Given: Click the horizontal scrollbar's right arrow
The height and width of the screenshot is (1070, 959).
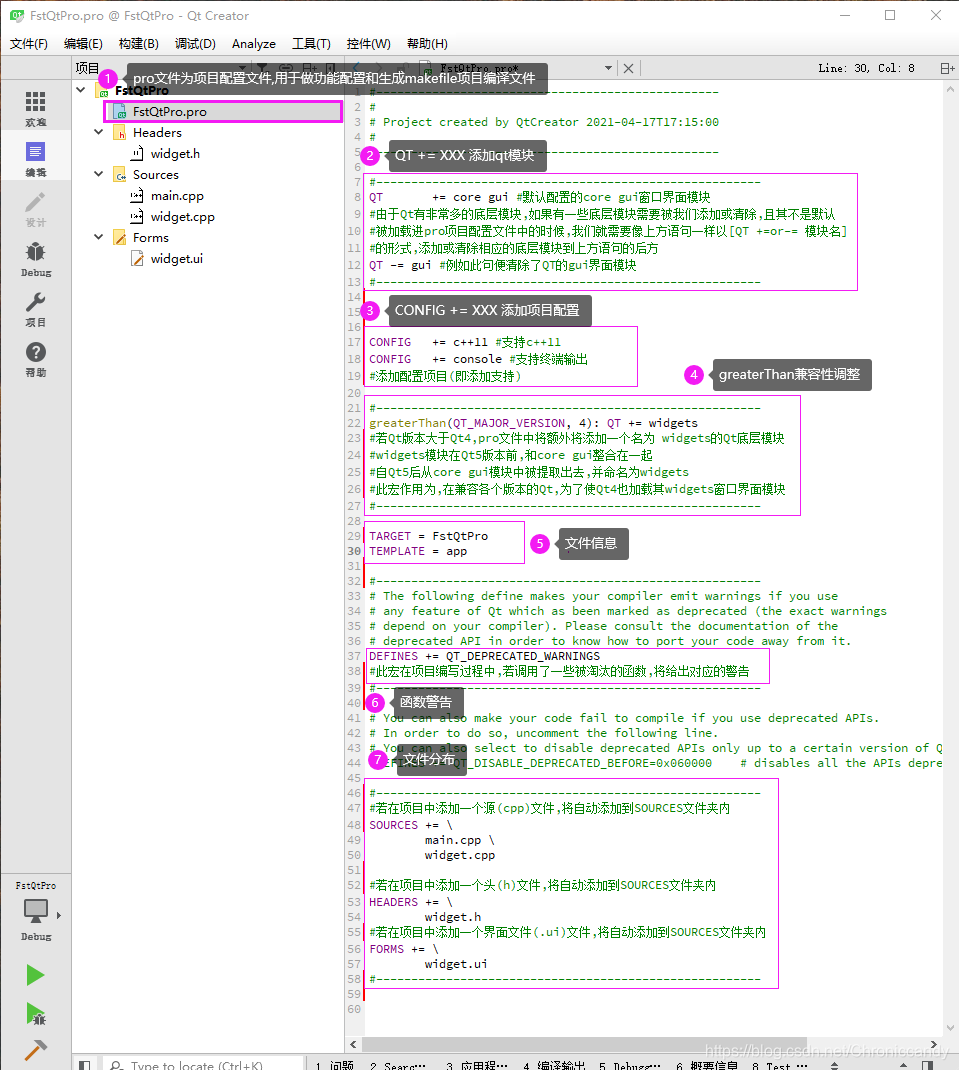Looking at the screenshot, I should 933,1044.
